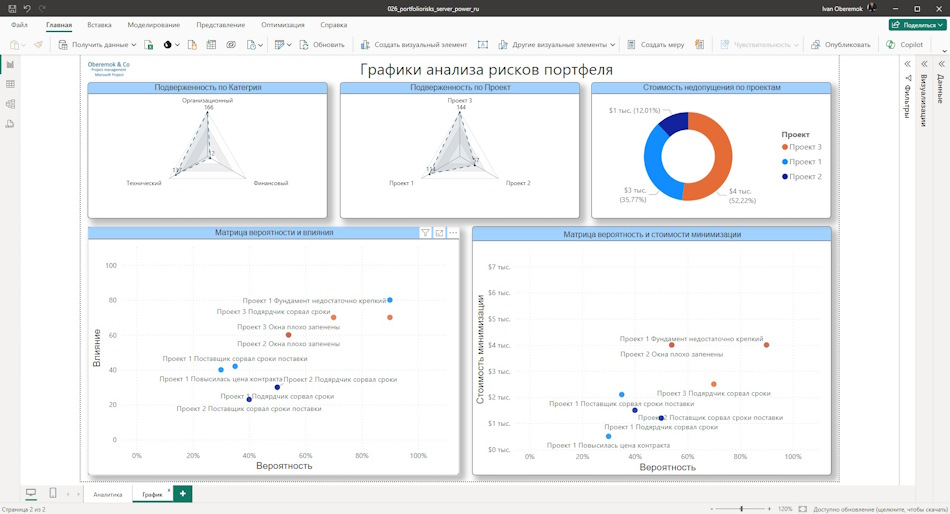Open DAX query view in left sidebar
Viewport: 950px width, 514px height.
(10, 124)
